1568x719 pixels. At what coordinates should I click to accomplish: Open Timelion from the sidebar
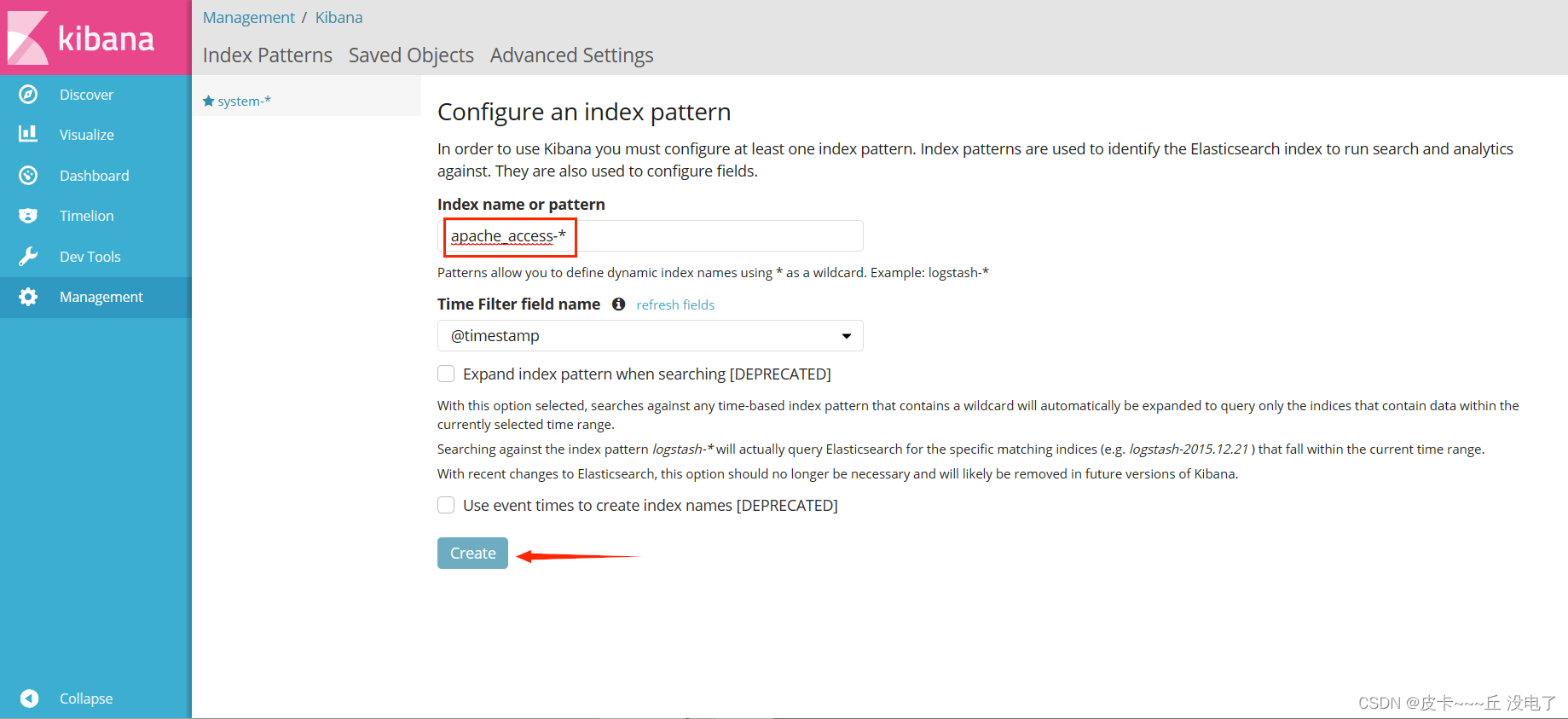point(87,216)
